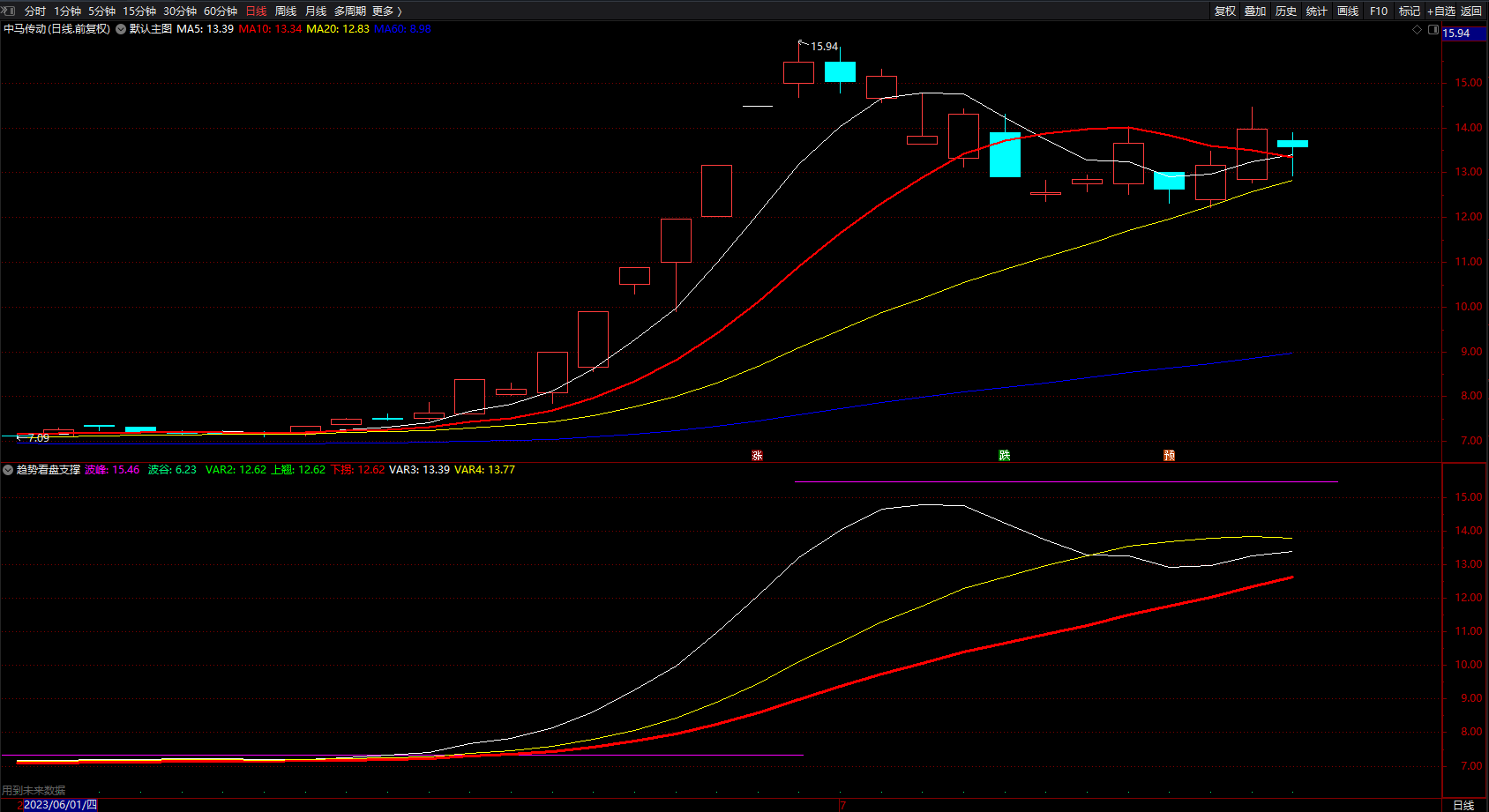This screenshot has width=1489, height=812.
Task: Select the 5分钟 period tab
Action: point(102,11)
